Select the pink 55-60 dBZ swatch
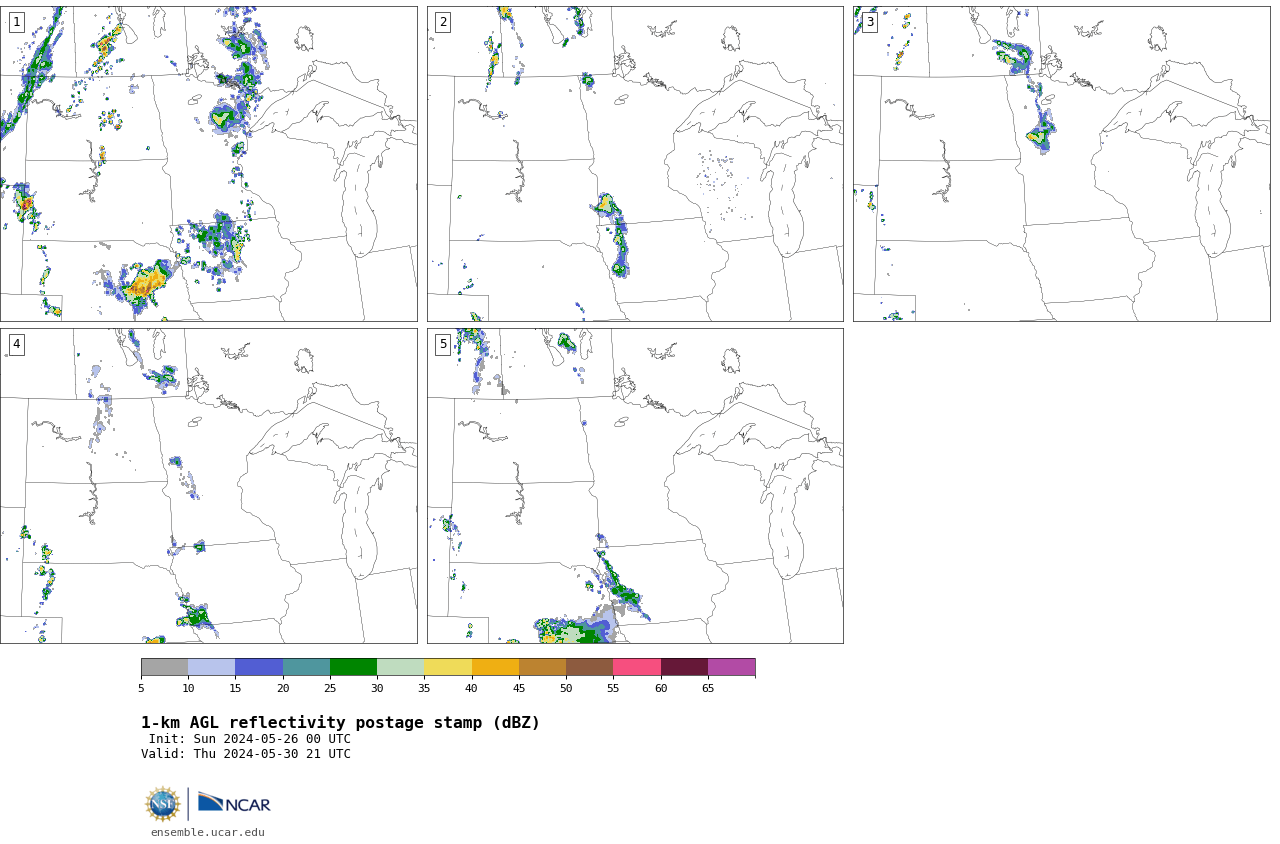The height and width of the screenshot is (844, 1280). pos(637,667)
